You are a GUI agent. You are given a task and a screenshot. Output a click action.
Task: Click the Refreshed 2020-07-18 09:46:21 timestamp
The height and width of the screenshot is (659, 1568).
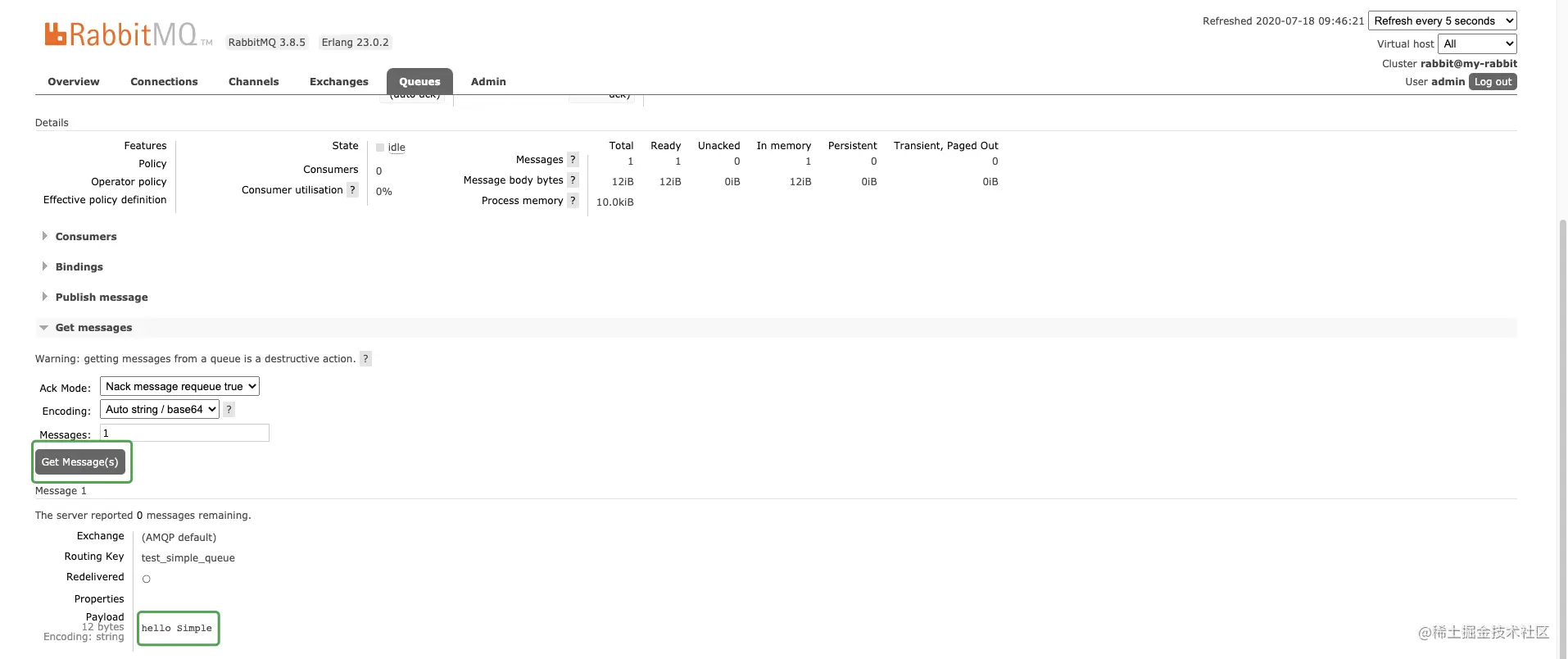(x=1284, y=21)
